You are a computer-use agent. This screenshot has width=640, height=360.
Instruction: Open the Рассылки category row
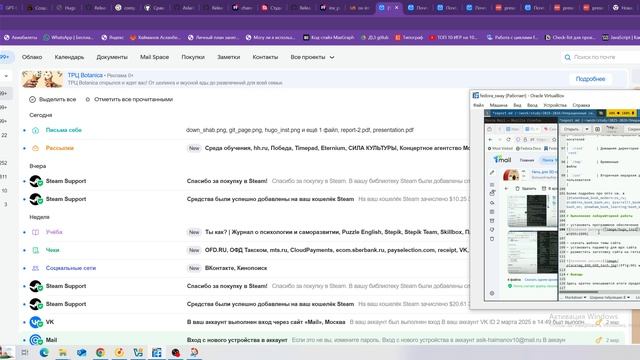tap(245, 148)
